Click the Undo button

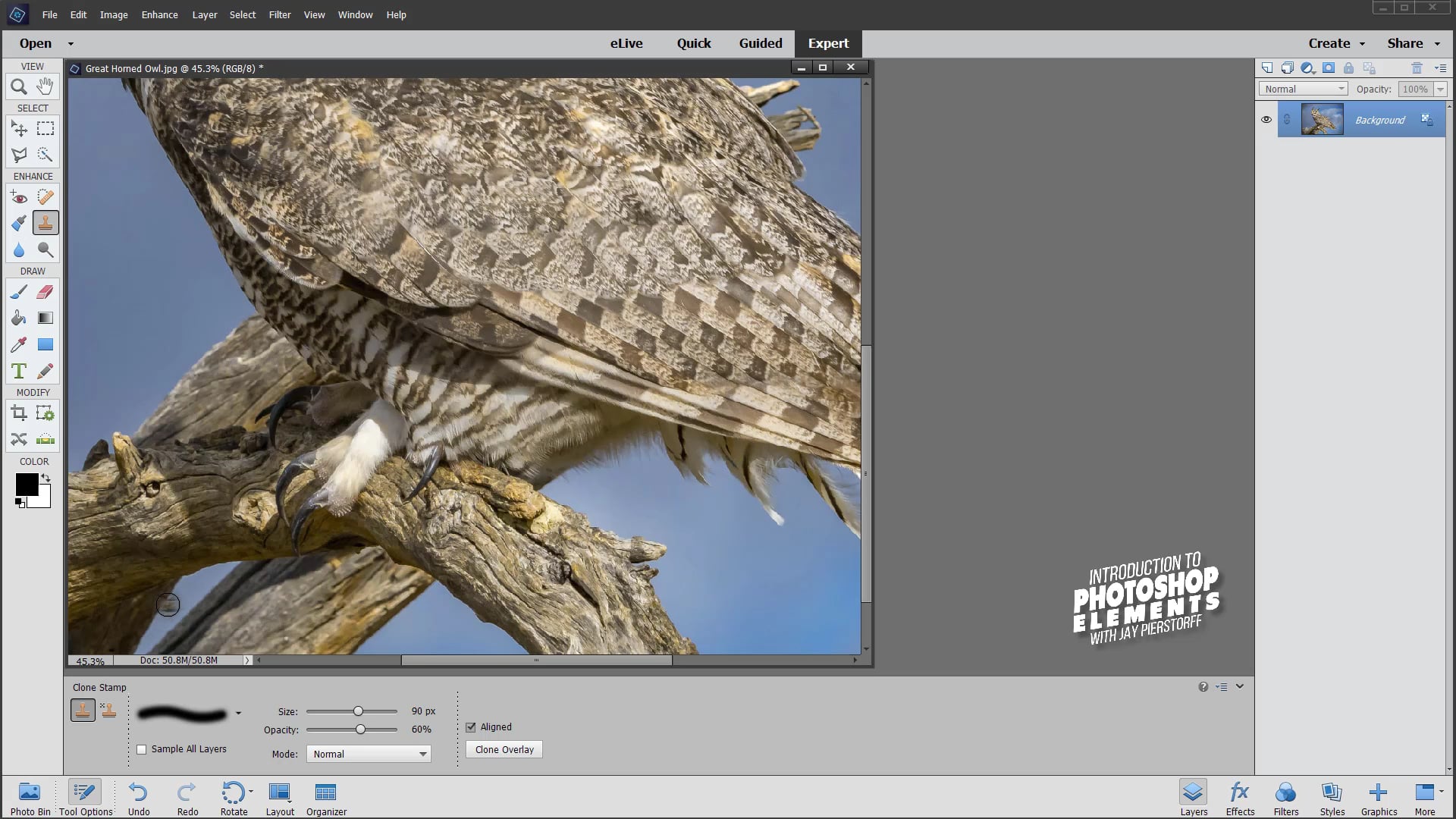click(x=139, y=799)
